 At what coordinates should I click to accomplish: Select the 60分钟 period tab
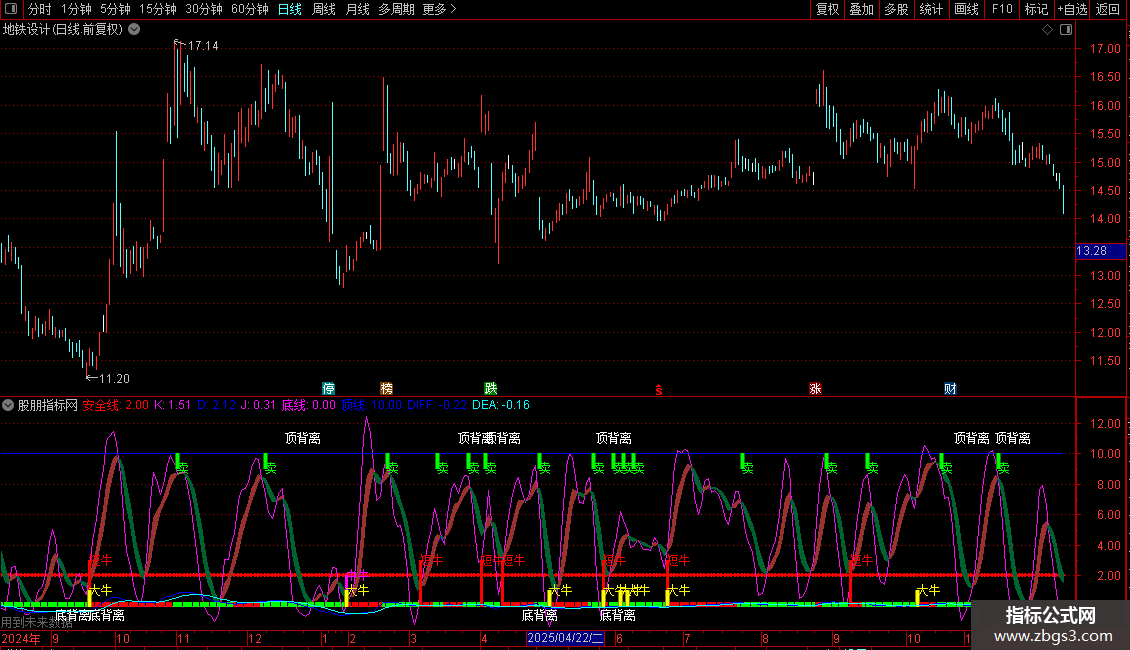249,10
